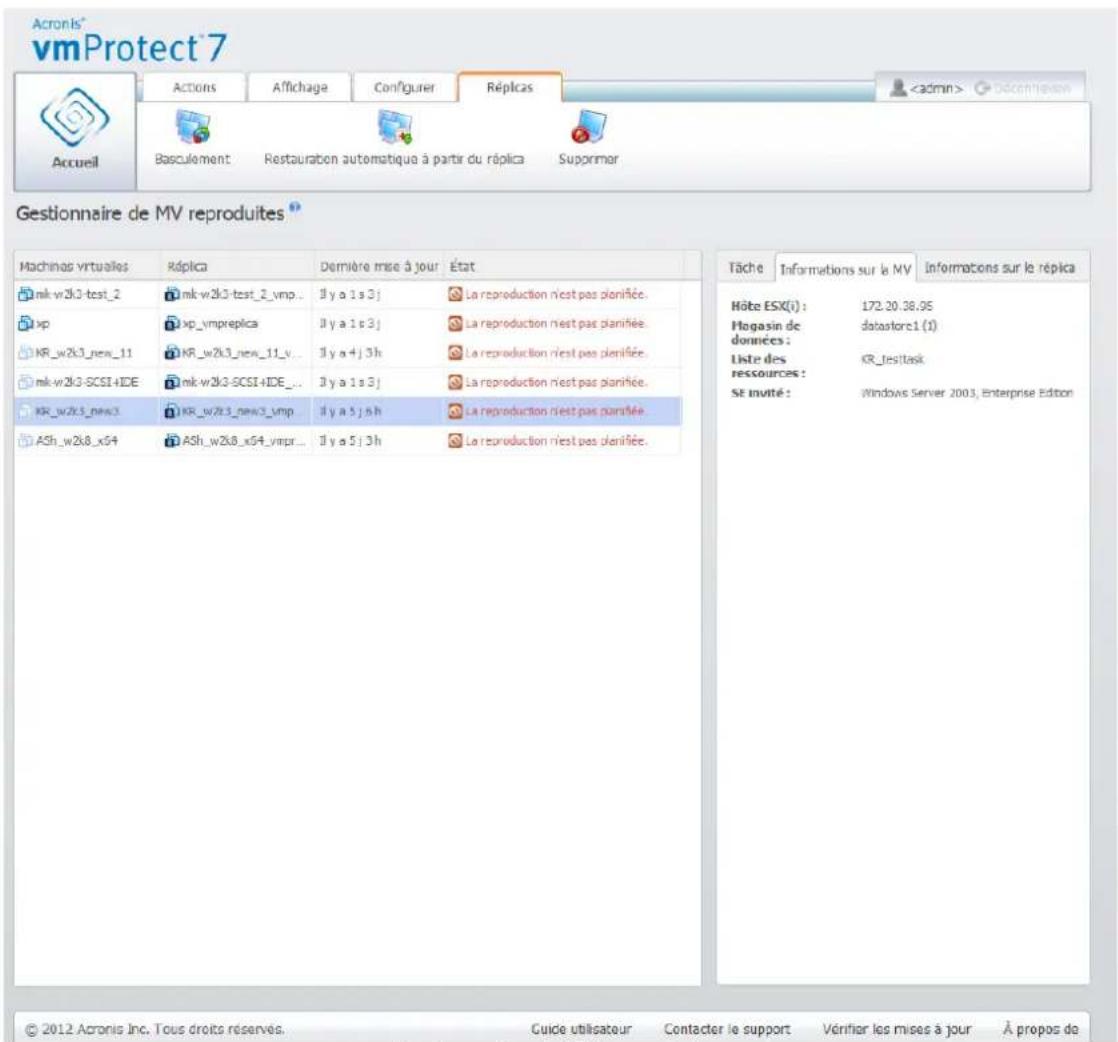Screen dimensions: 1118x1042
Task: Click the replica icon for mk-w2k3-SCSI+IDE_ replica
Action: pos(172,382)
